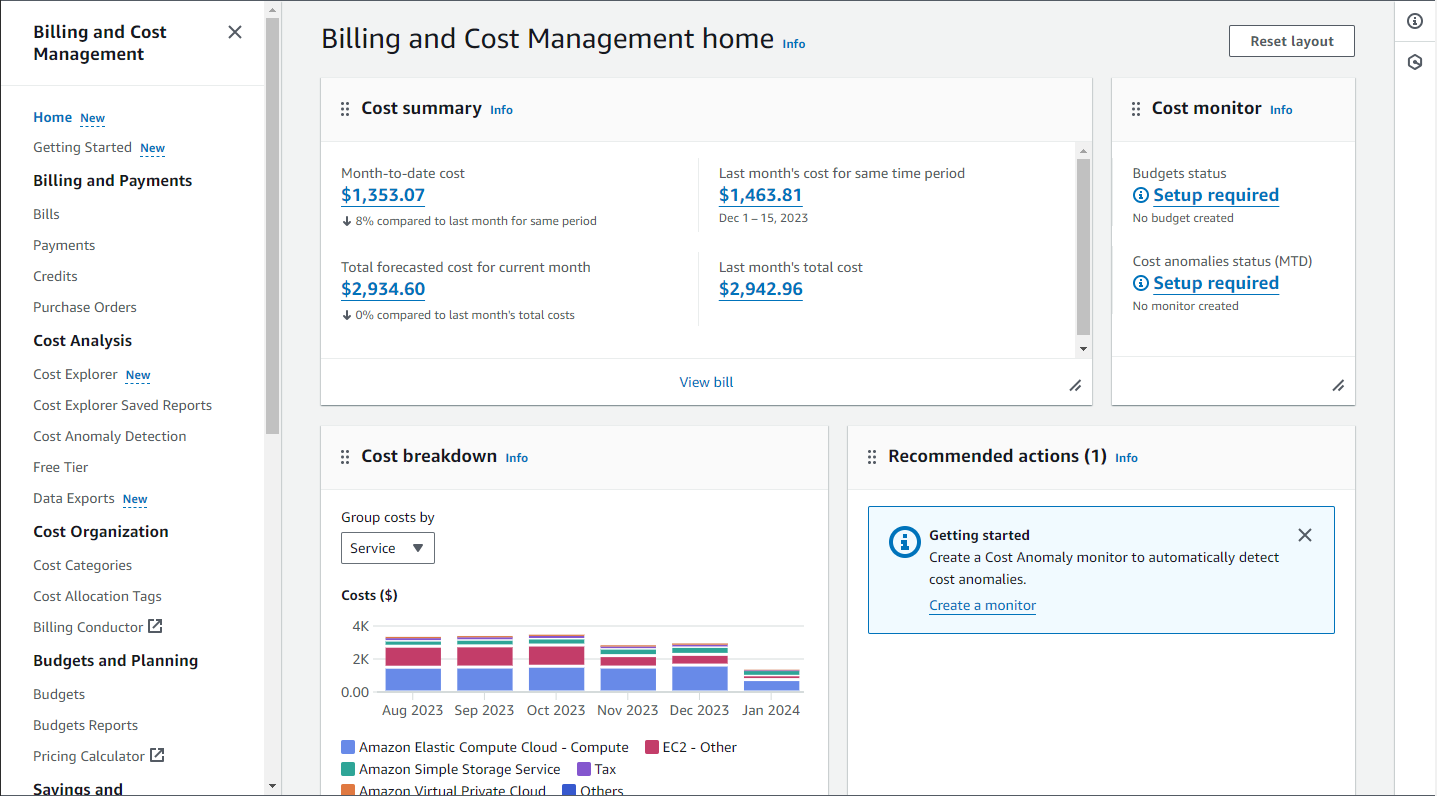The width and height of the screenshot is (1437, 796).
Task: Click the sidebar vertical scrollbar thumb
Action: 272,225
